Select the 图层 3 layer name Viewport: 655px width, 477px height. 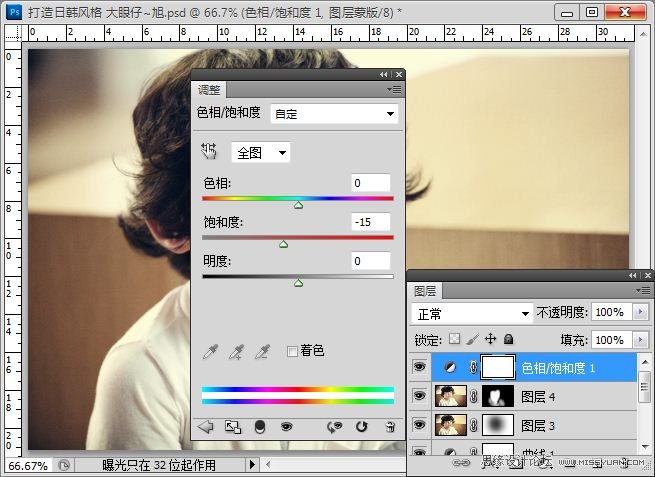[x=538, y=426]
